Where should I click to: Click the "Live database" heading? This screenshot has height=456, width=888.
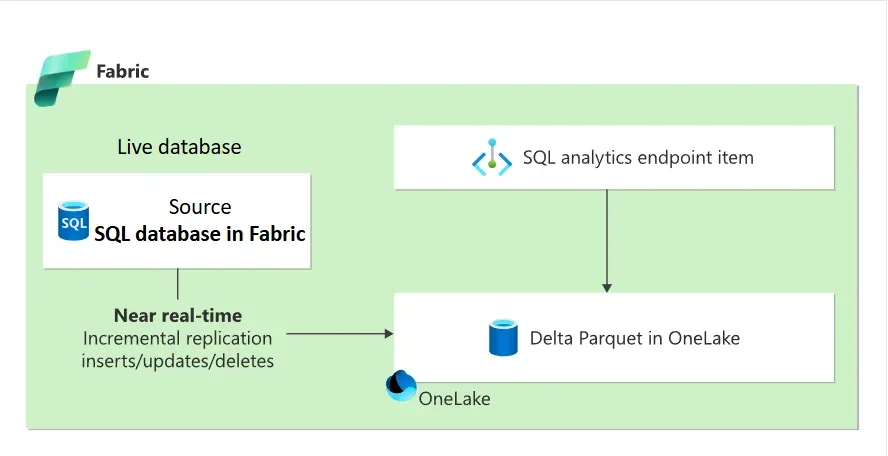(x=179, y=147)
